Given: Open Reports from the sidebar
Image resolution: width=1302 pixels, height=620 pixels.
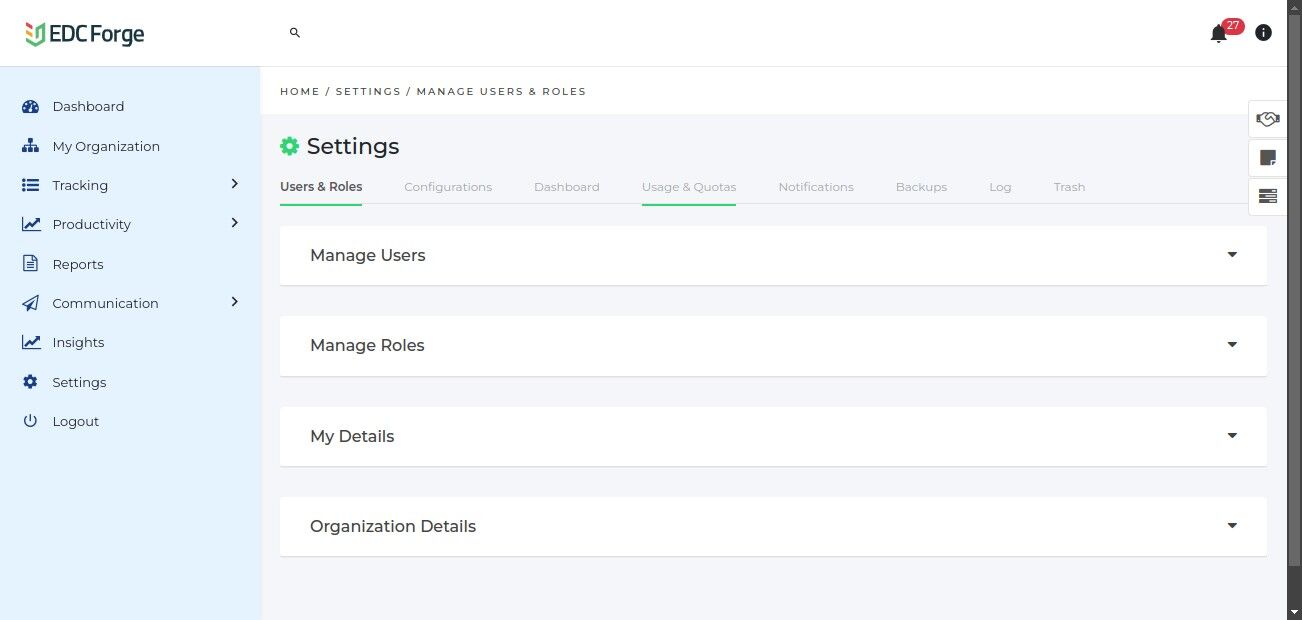Looking at the screenshot, I should pyautogui.click(x=78, y=264).
